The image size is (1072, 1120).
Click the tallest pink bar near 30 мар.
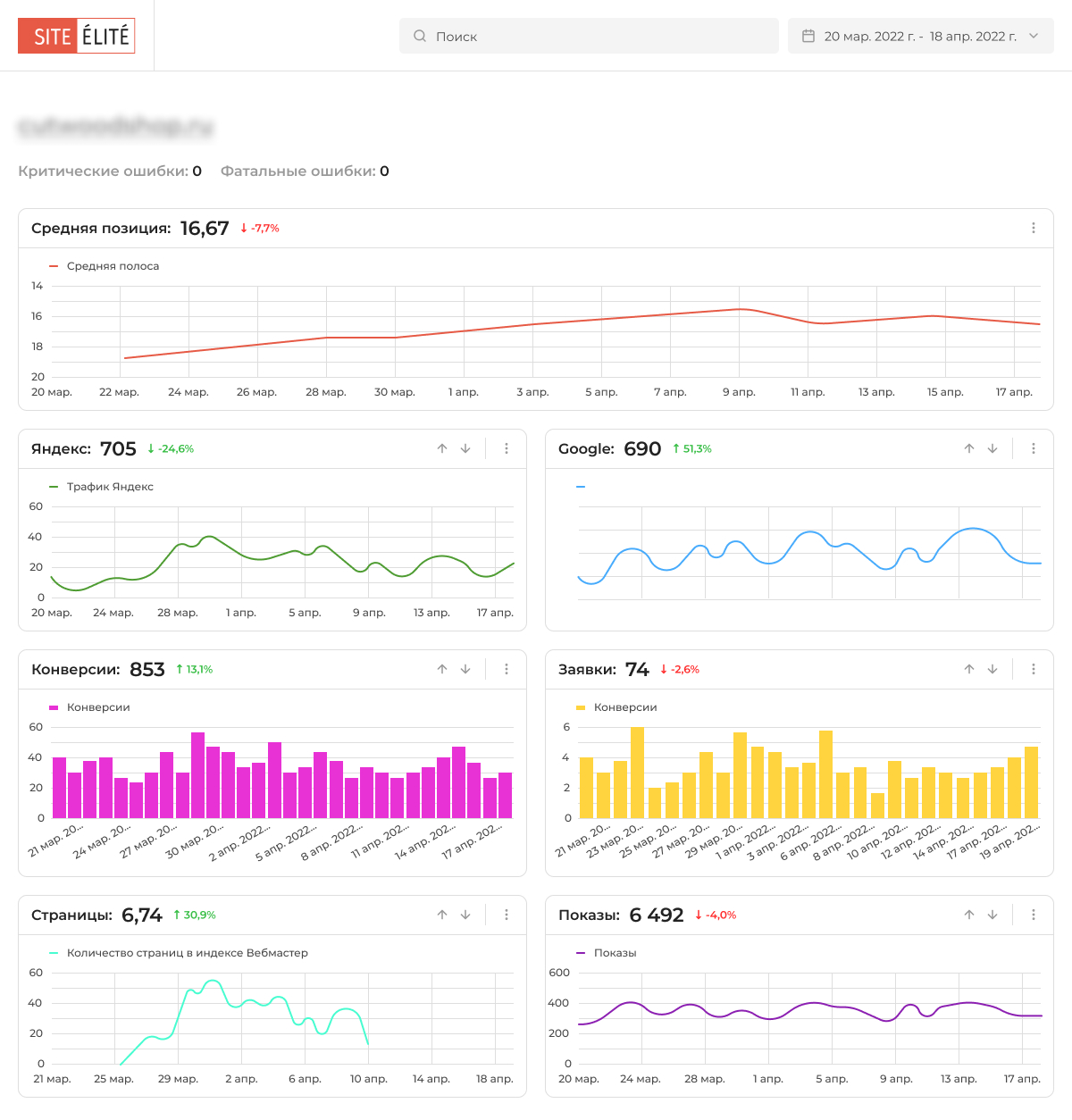(197, 775)
